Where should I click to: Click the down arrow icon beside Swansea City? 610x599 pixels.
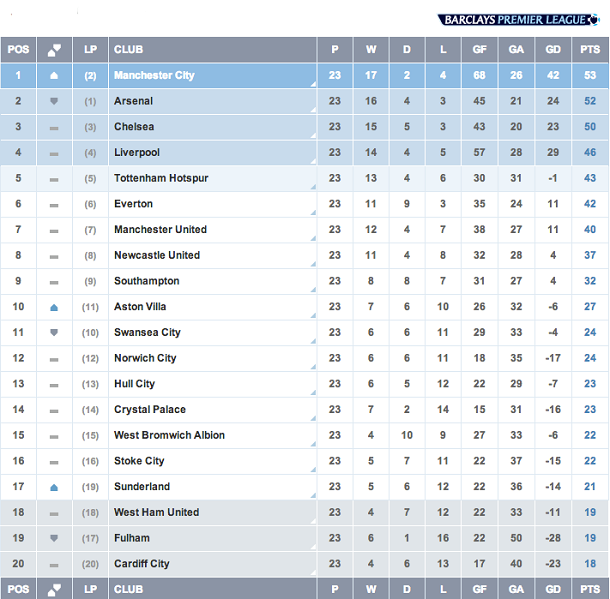click(x=54, y=333)
